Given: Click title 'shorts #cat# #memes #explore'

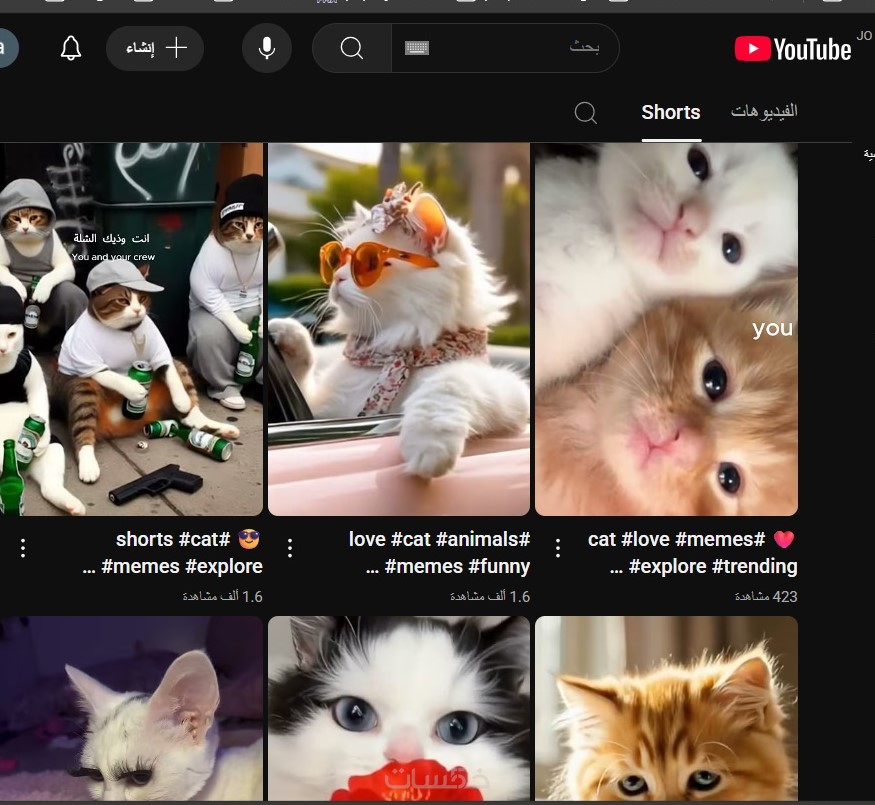Looking at the screenshot, I should pyautogui.click(x=172, y=553).
